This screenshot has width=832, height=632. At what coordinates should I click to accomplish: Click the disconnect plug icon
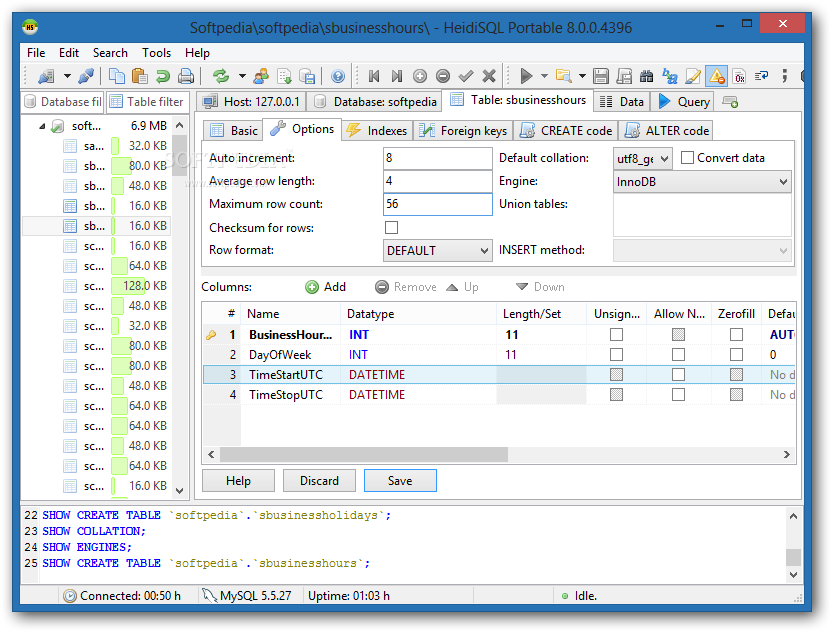tap(86, 76)
